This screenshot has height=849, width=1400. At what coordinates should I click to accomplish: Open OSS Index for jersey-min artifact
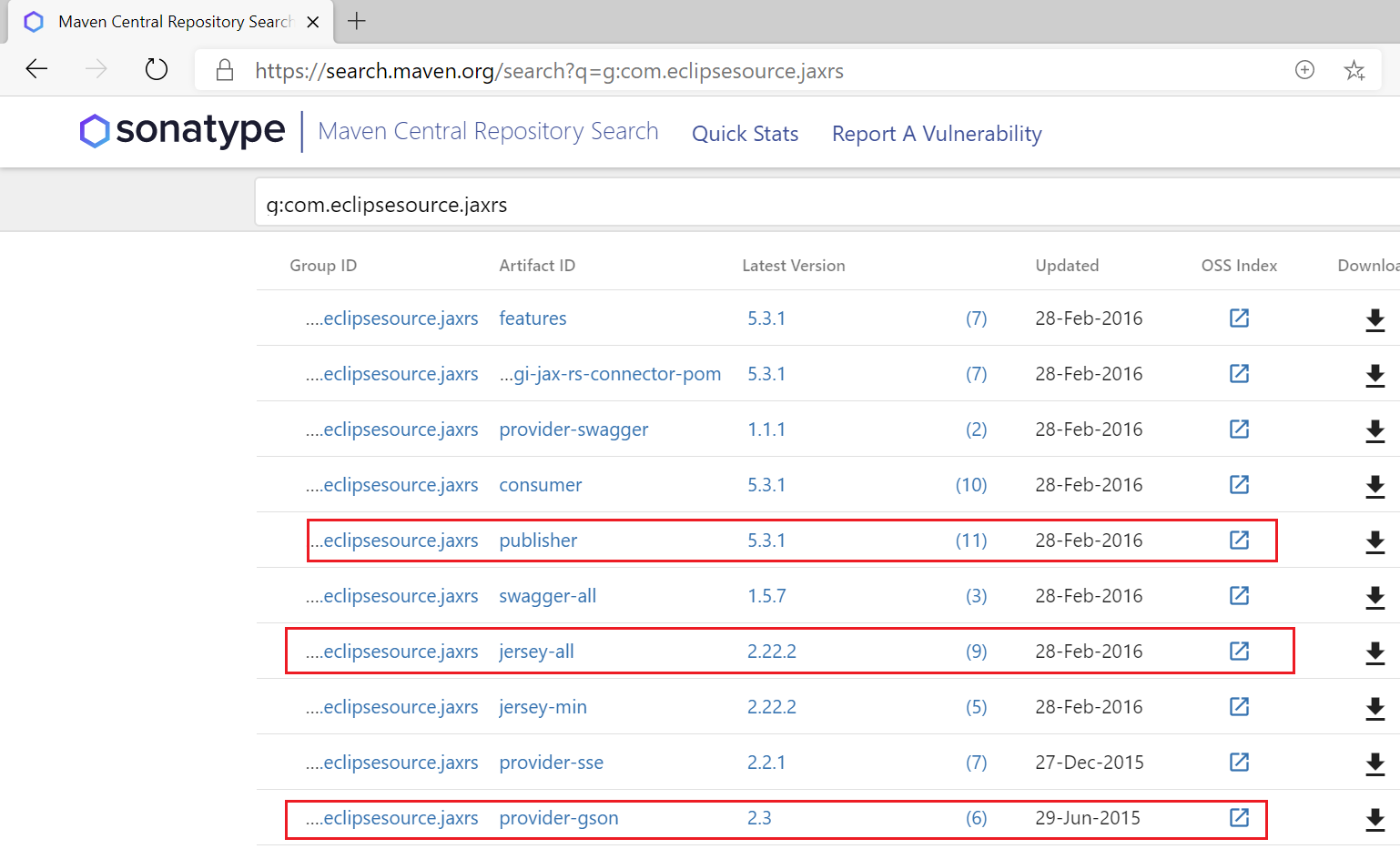point(1239,706)
